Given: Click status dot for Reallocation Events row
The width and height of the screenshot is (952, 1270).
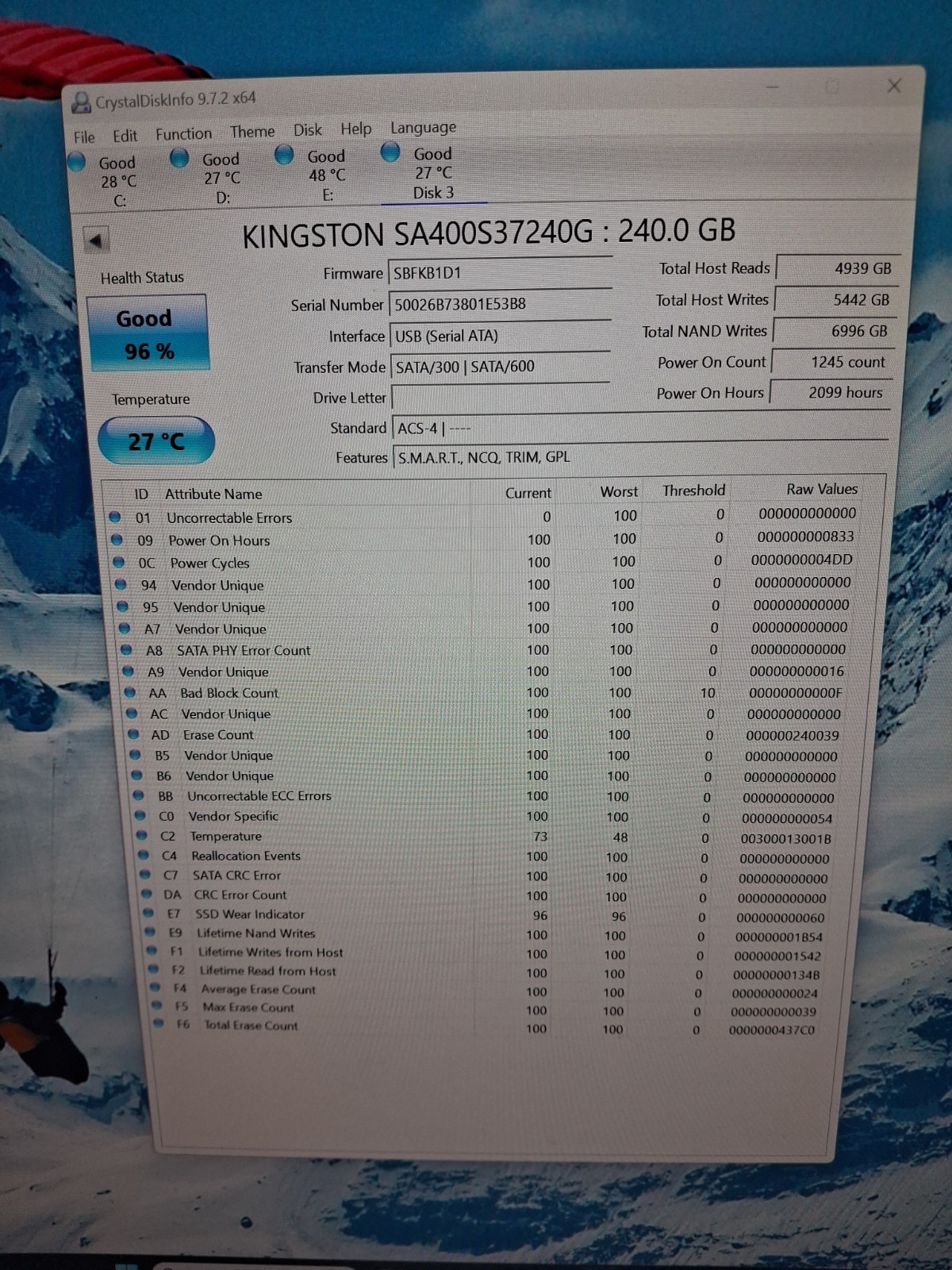Looking at the screenshot, I should (x=144, y=855).
